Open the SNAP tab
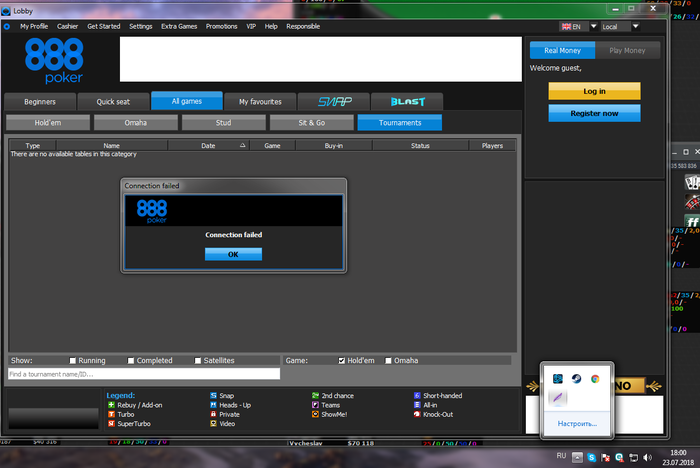The image size is (700, 468). (x=334, y=101)
